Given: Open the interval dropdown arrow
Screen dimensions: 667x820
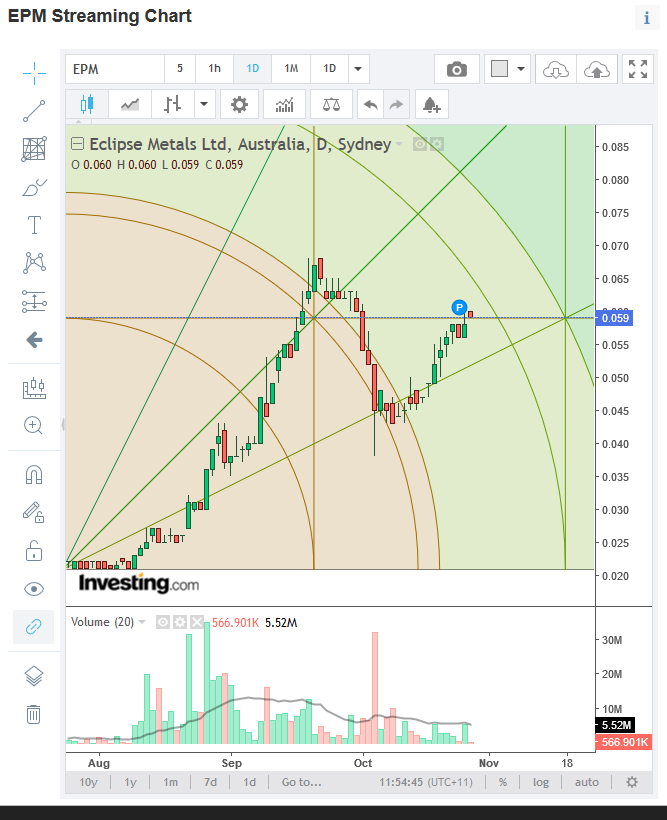Looking at the screenshot, I should (x=358, y=69).
